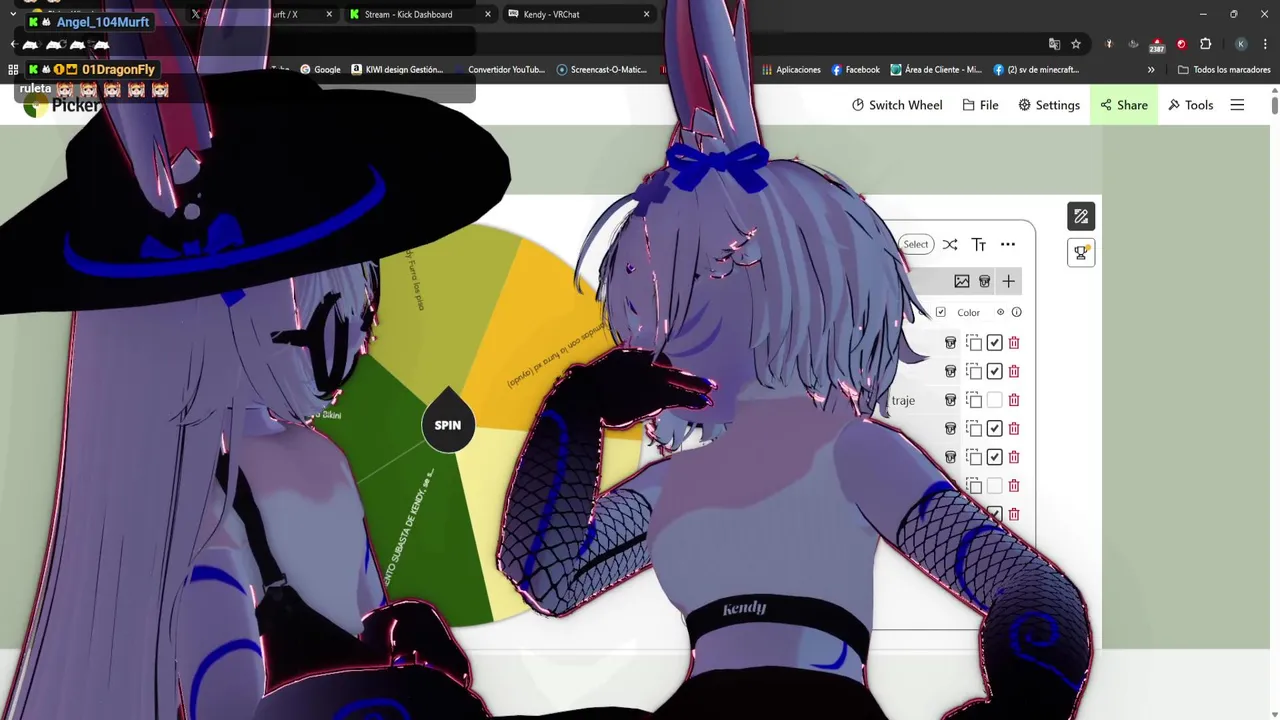1280x720 pixels.
Task: Open the Facebook bookmark
Action: 856,70
